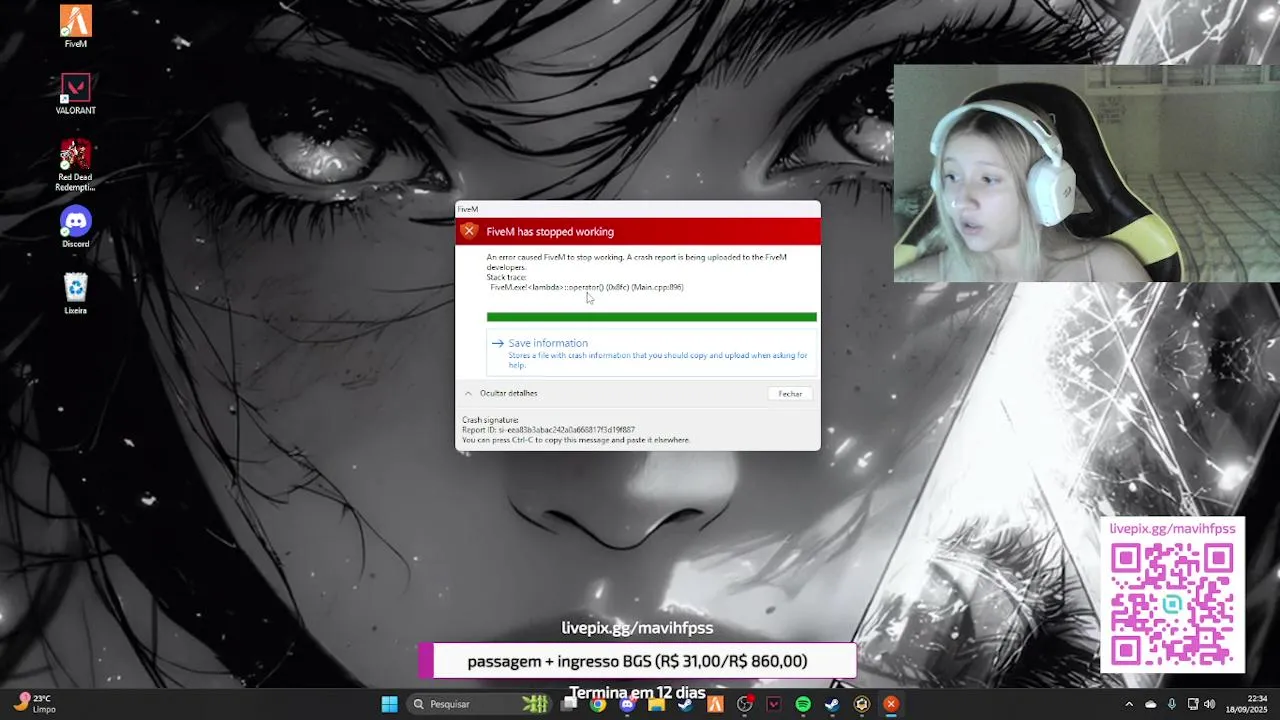Click the stack trace line "FiveM.exe!<lambda>"
Image resolution: width=1280 pixels, height=720 pixels.
click(x=587, y=287)
